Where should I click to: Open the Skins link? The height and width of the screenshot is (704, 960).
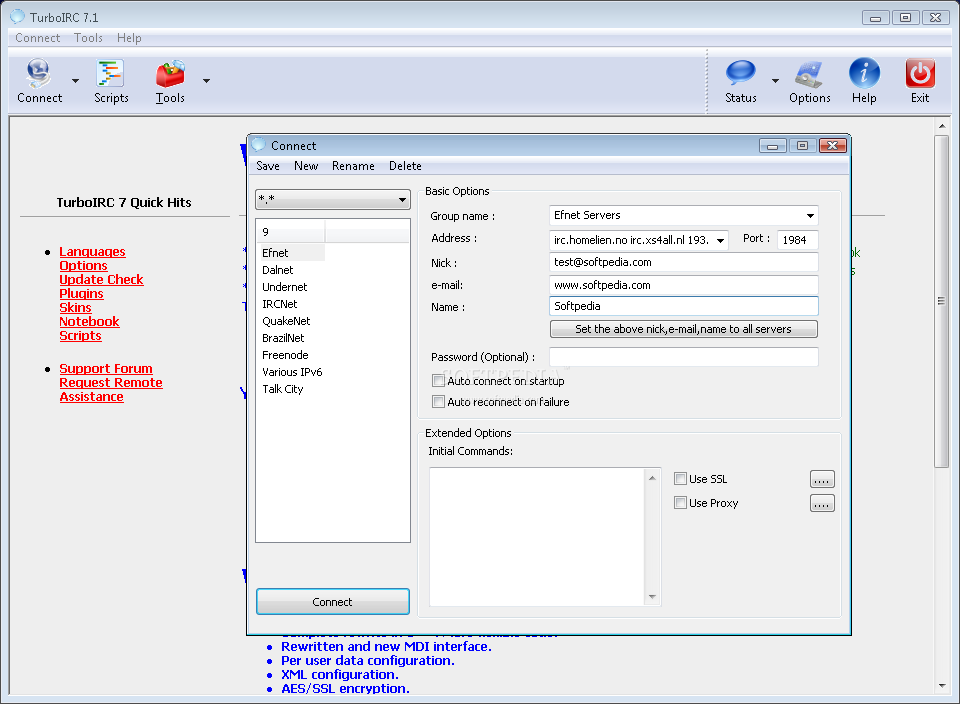[x=75, y=308]
